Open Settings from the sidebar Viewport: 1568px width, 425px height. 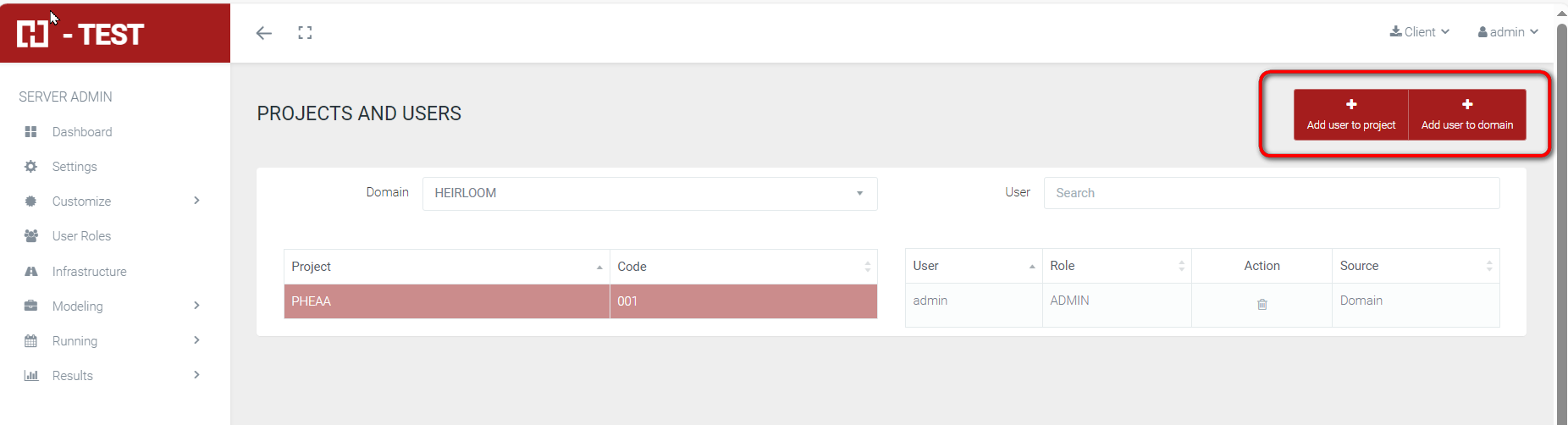point(75,167)
